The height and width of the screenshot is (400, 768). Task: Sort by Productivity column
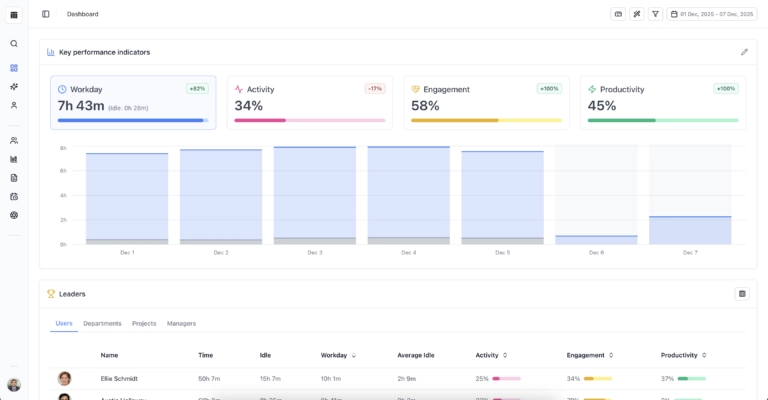pos(683,355)
